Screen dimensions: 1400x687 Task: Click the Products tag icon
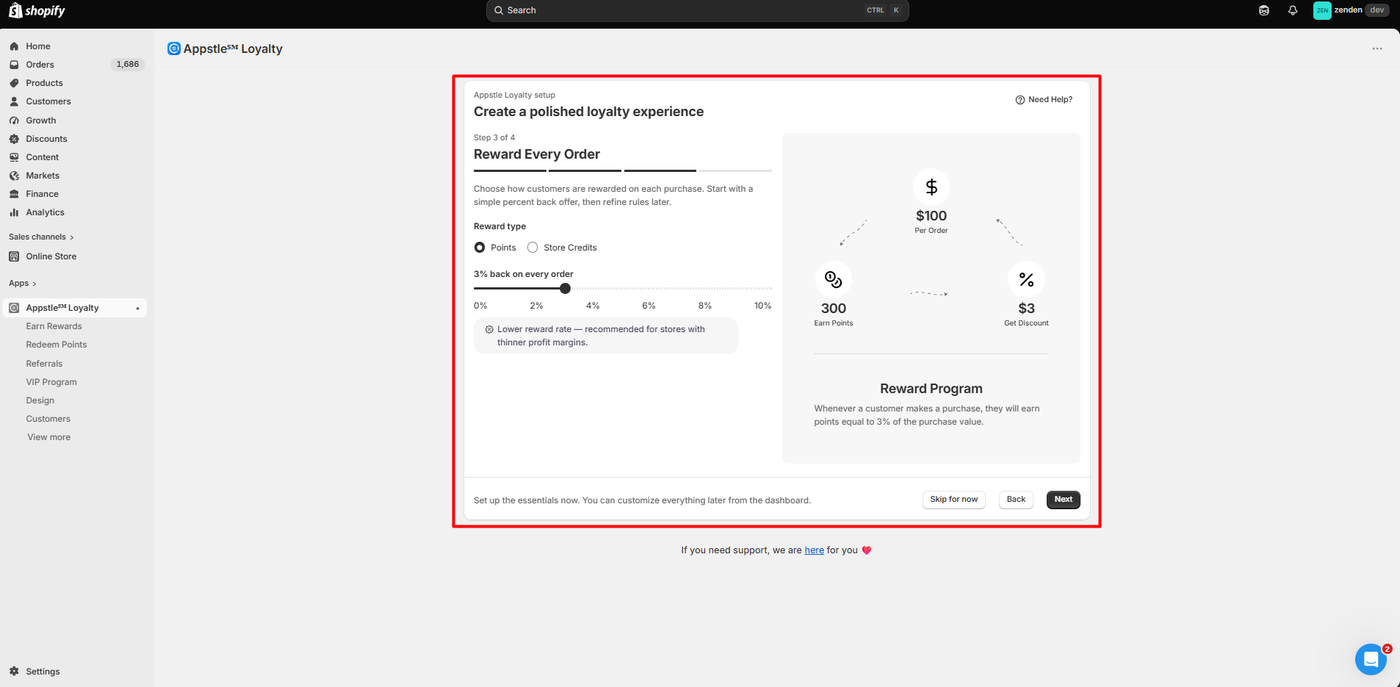tap(14, 83)
